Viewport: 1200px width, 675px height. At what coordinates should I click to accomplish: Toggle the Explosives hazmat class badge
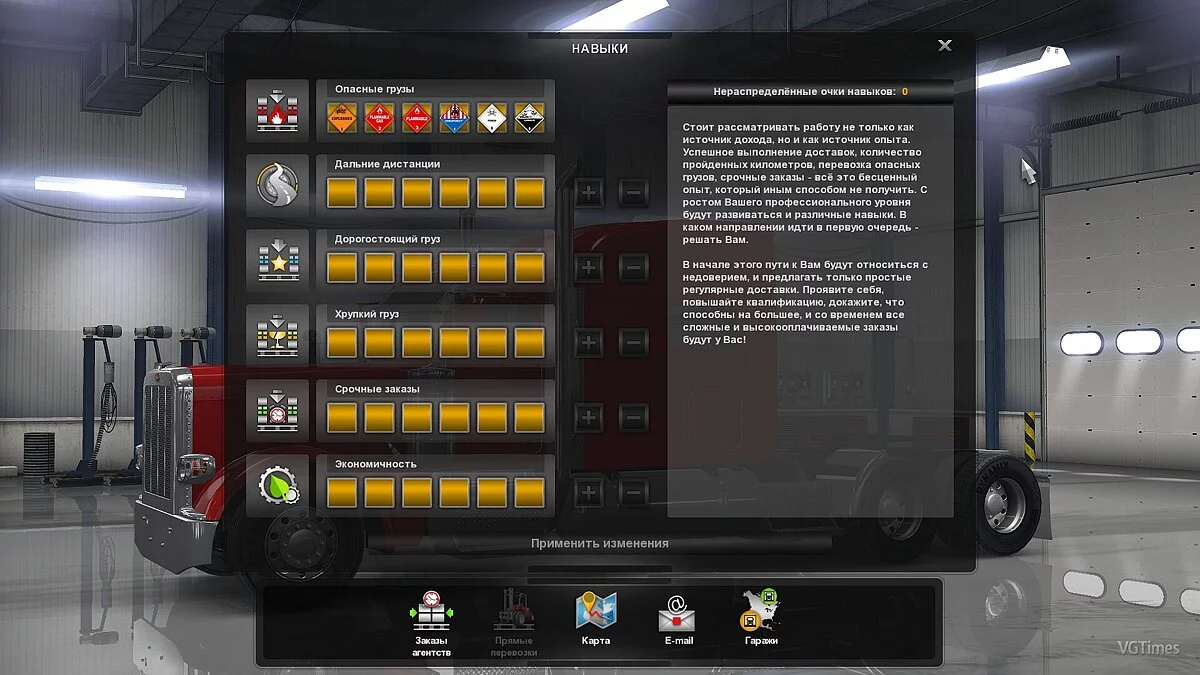point(344,117)
